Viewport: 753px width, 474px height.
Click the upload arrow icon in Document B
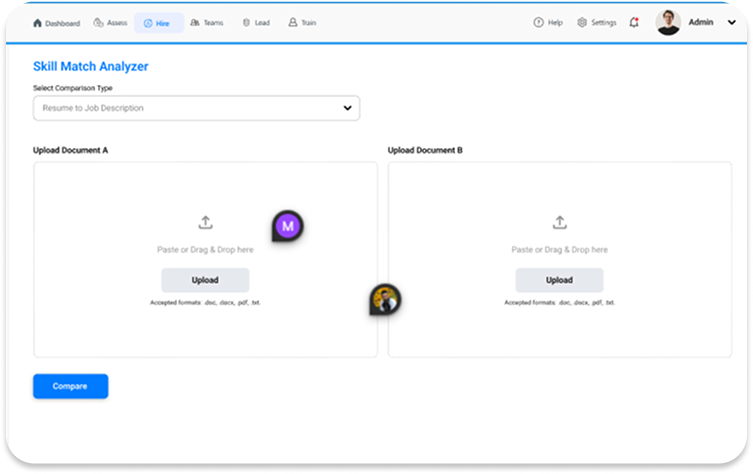click(559, 223)
